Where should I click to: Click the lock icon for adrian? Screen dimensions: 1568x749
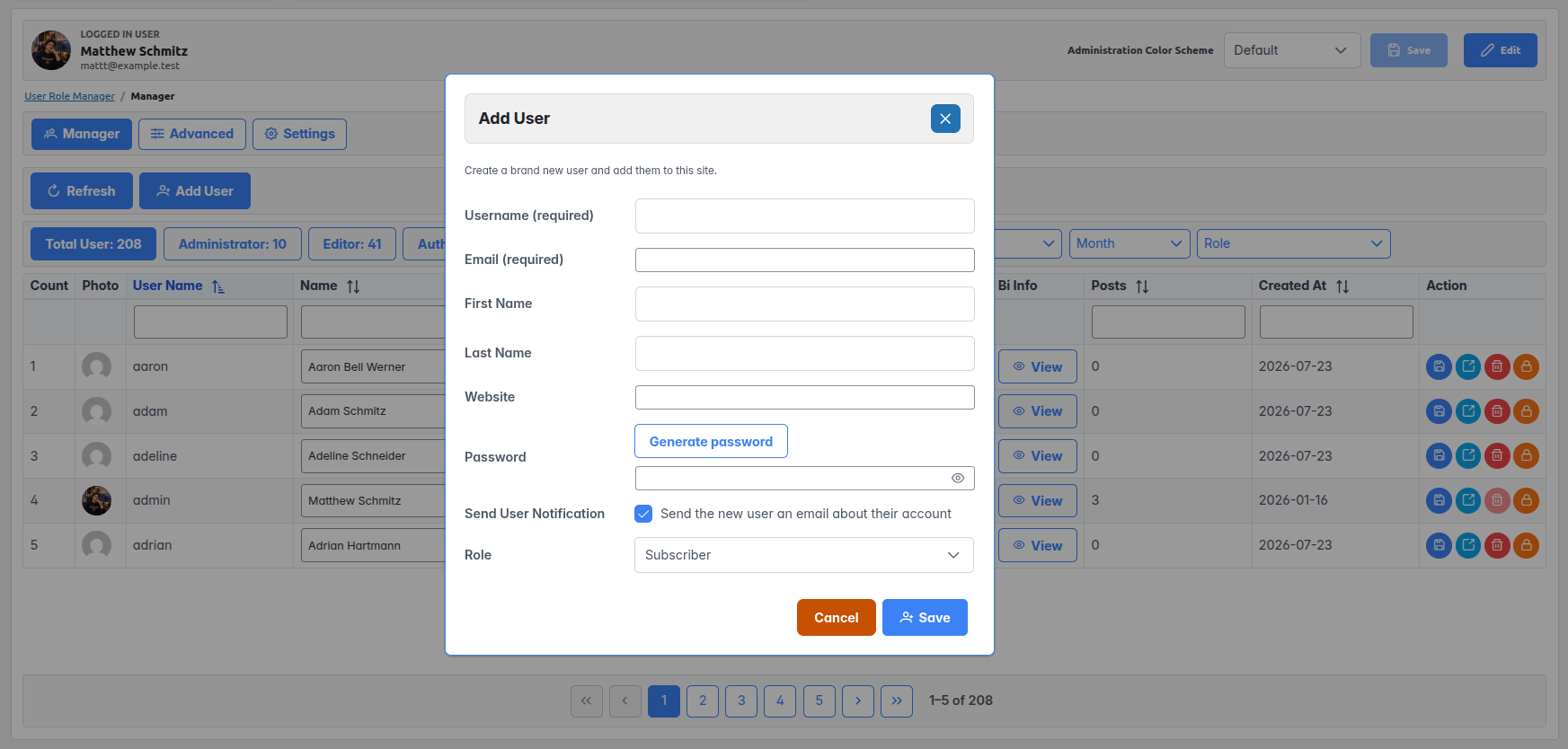click(1526, 545)
